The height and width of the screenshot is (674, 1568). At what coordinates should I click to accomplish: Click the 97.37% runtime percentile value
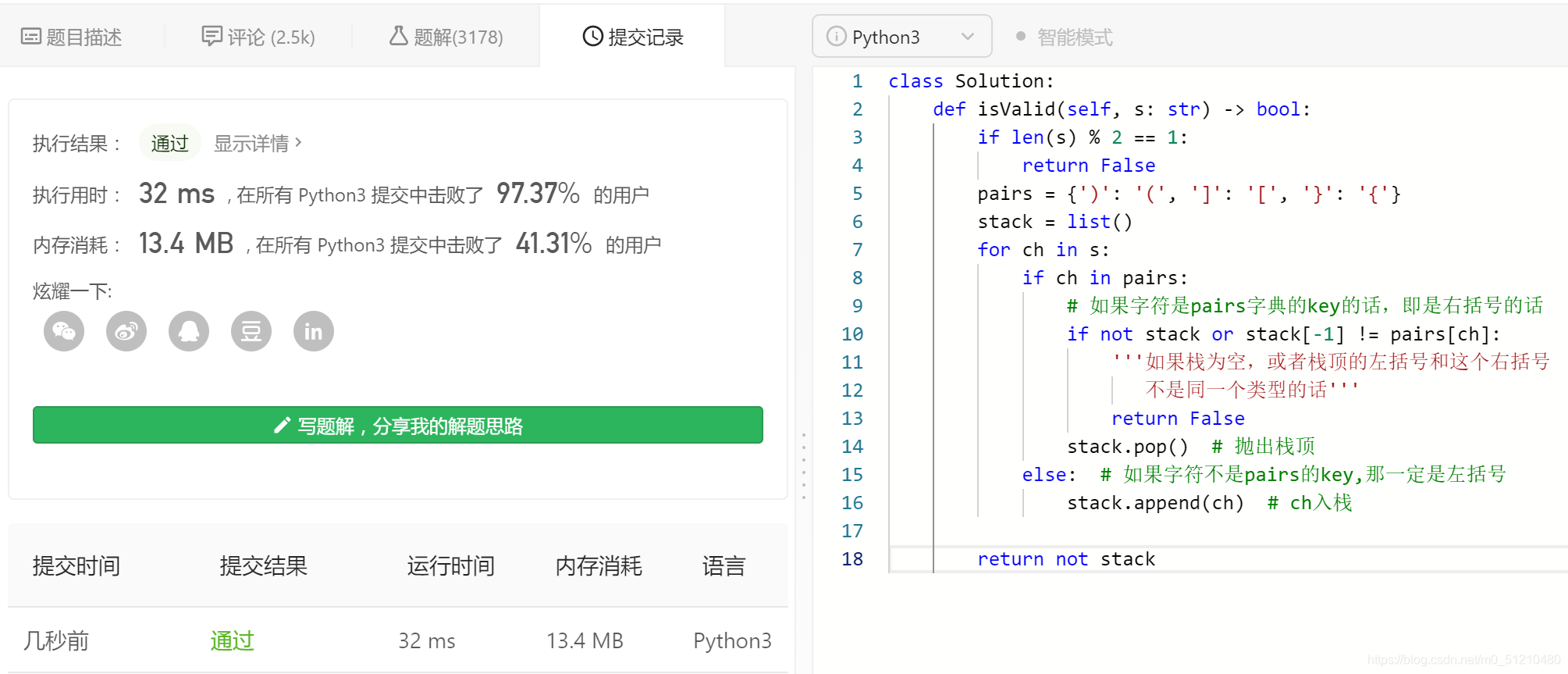click(x=538, y=194)
